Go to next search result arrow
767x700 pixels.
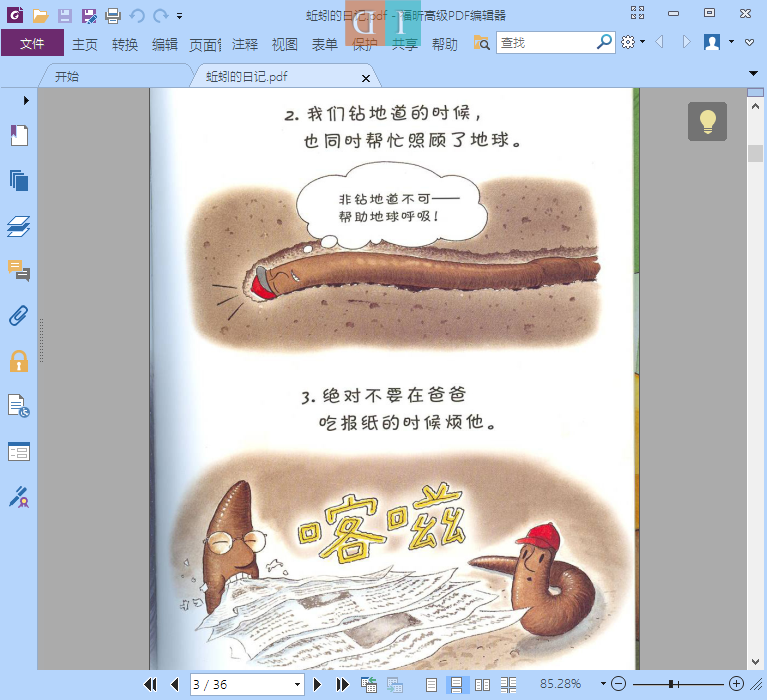686,42
